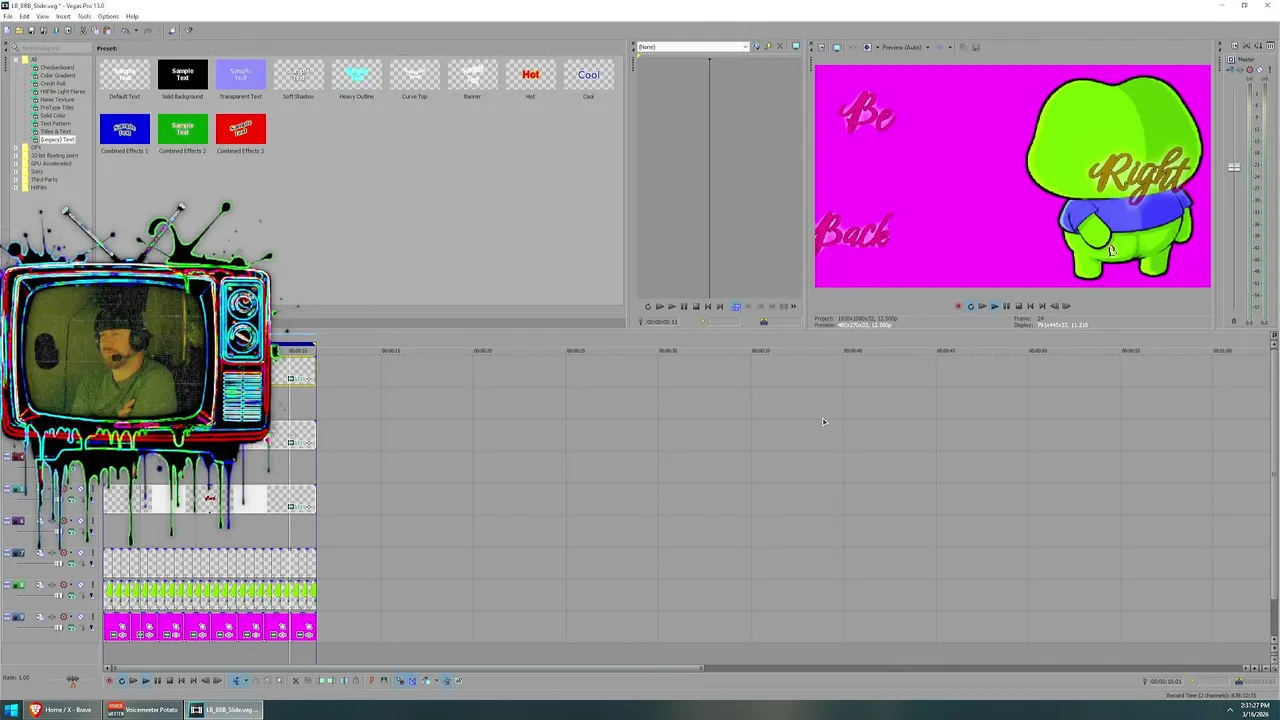Click Play in the timeline transport bar
This screenshot has height=720, width=1280.
pyautogui.click(x=145, y=680)
